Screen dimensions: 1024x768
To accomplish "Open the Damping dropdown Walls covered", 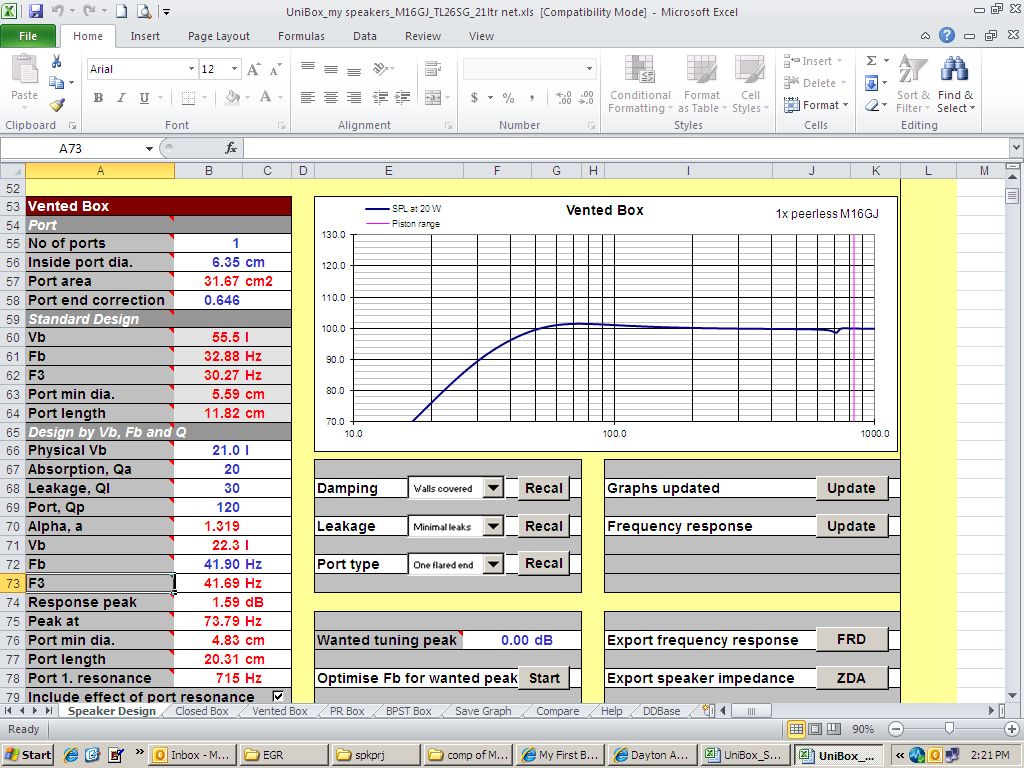I will [x=494, y=488].
